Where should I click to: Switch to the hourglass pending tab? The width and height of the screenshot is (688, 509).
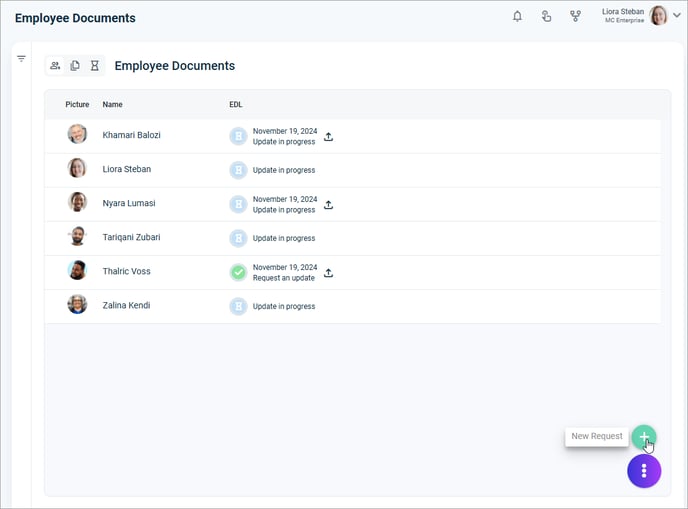94,66
